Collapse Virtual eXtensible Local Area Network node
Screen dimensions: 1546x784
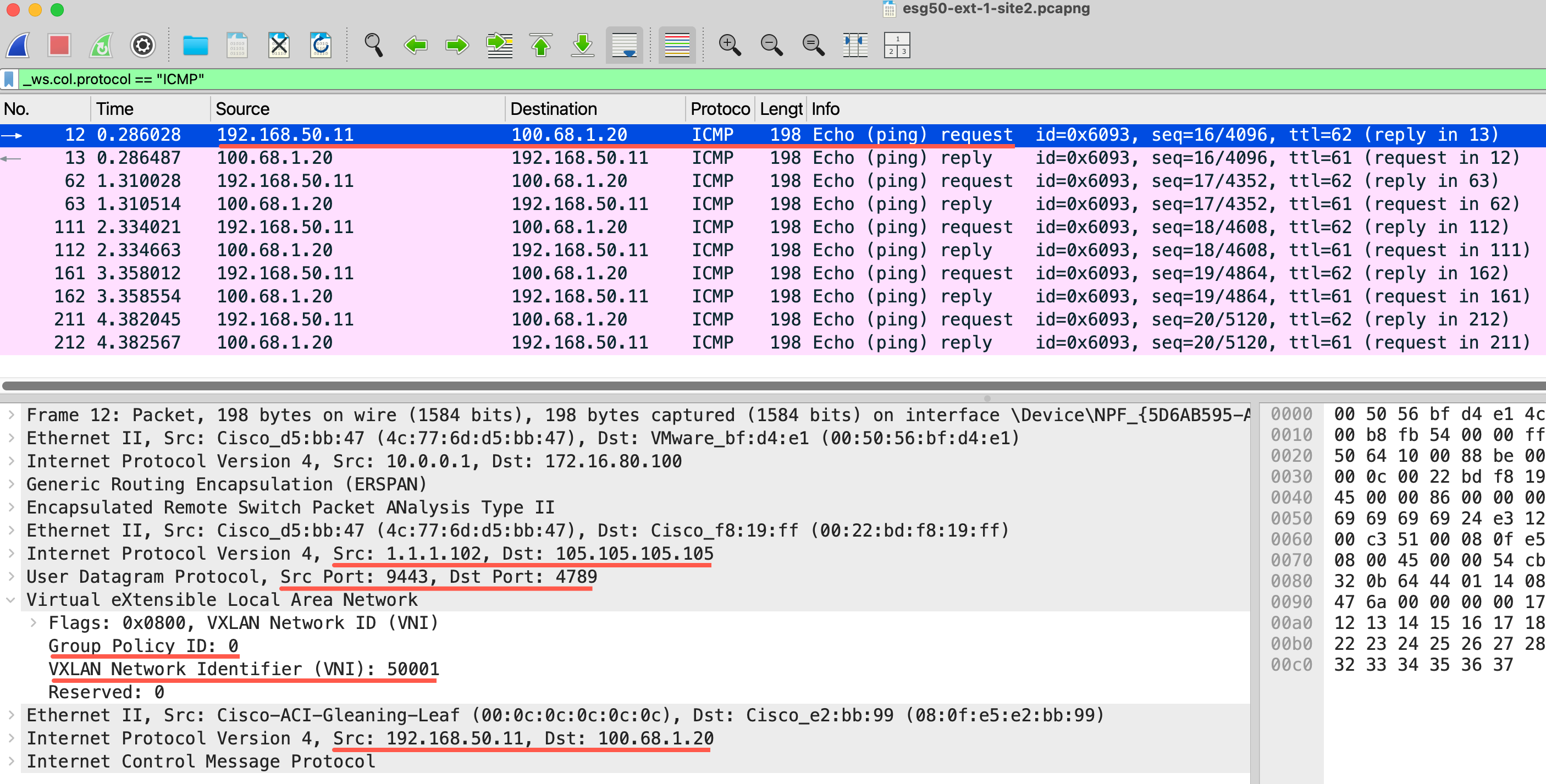coord(11,600)
